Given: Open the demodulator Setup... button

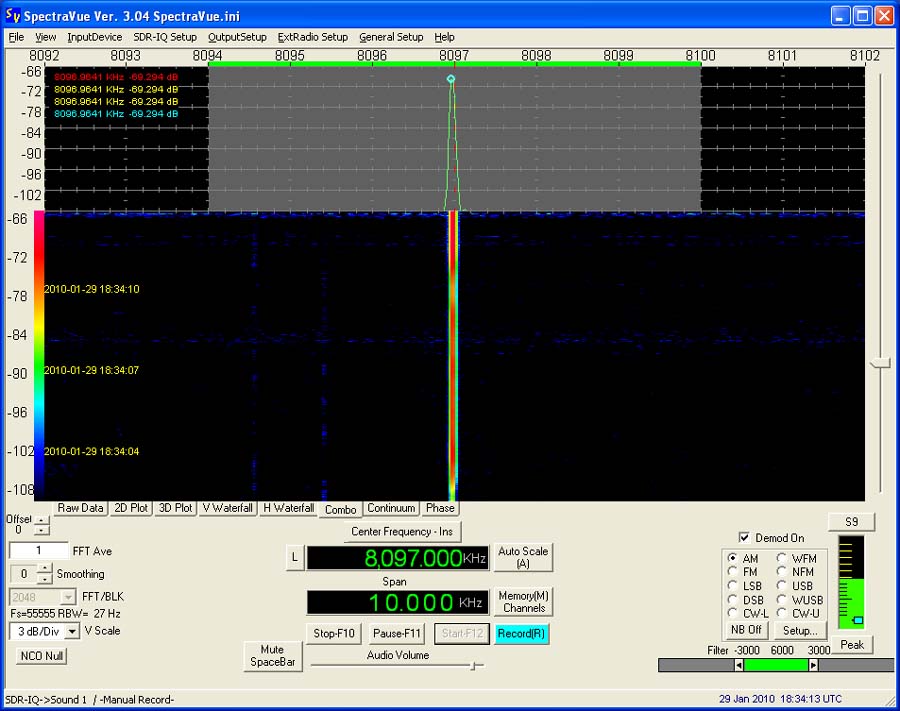Looking at the screenshot, I should tap(800, 631).
